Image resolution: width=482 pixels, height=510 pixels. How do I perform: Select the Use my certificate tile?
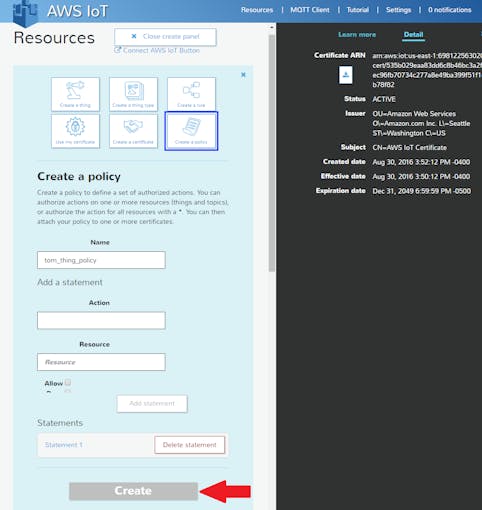tap(75, 131)
